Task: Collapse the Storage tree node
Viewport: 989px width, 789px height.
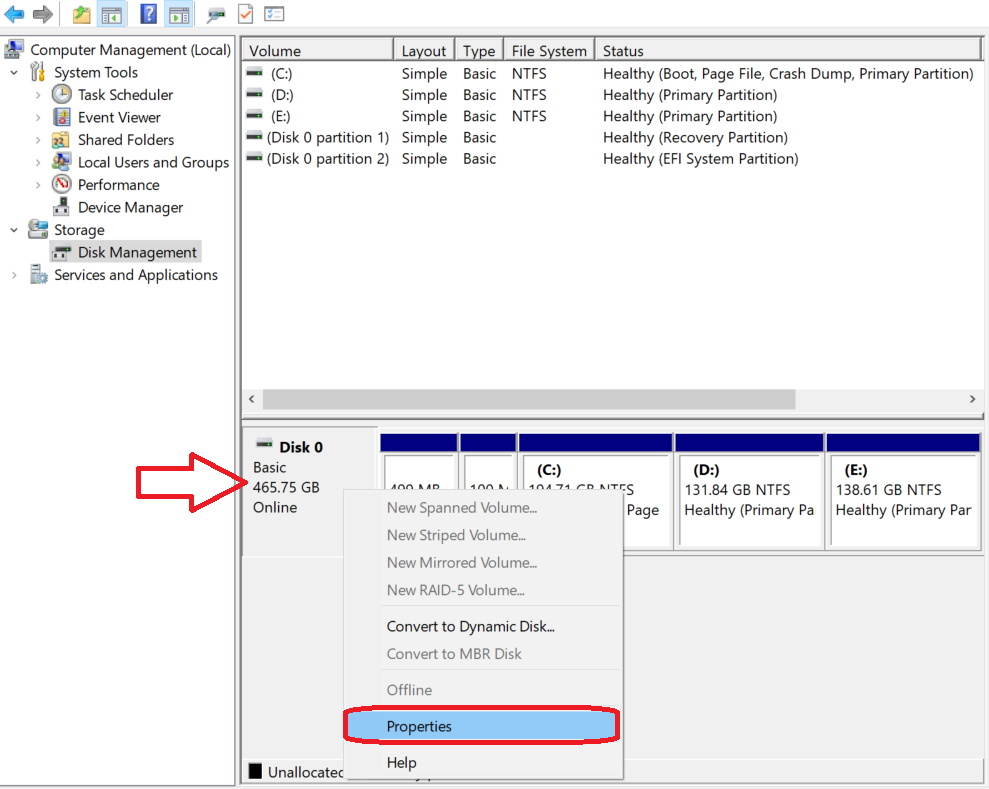Action: pyautogui.click(x=14, y=230)
